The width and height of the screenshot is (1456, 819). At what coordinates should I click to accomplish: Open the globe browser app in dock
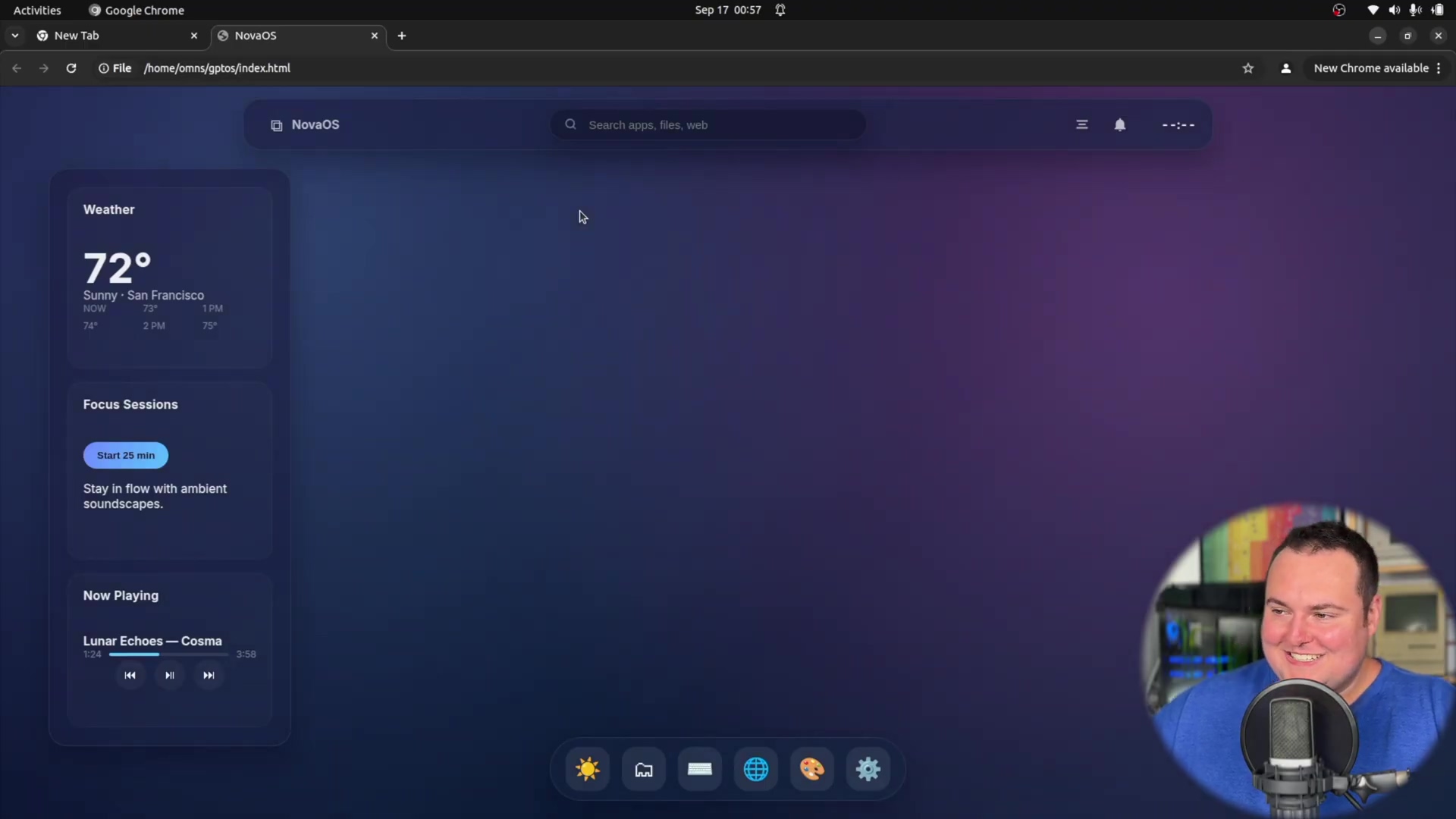tap(756, 769)
